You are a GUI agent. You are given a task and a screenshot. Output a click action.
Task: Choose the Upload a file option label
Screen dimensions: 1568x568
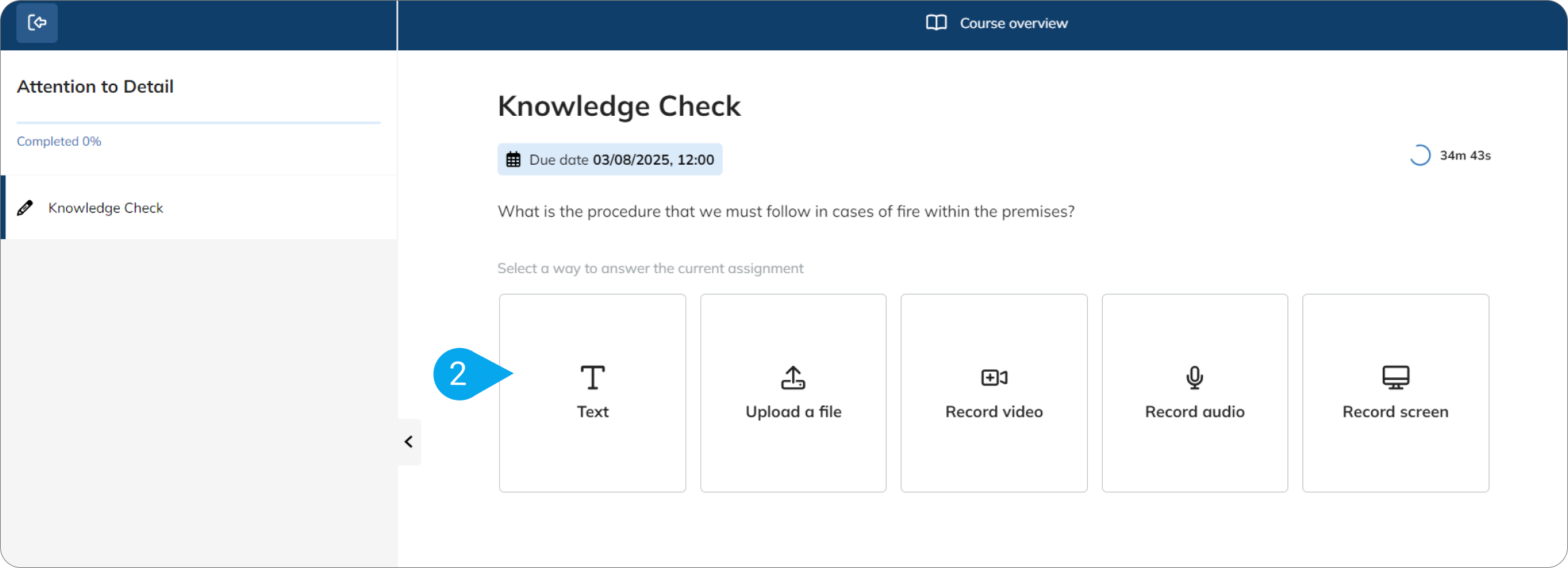(794, 412)
